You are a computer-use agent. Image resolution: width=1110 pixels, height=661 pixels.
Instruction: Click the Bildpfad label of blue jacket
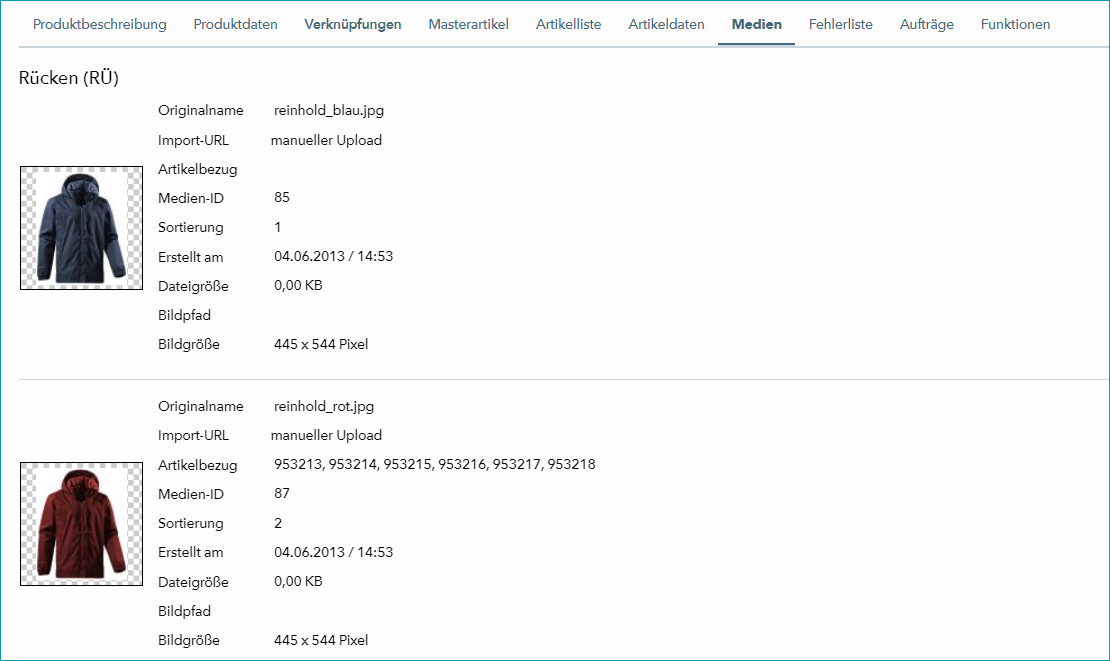pyautogui.click(x=184, y=315)
